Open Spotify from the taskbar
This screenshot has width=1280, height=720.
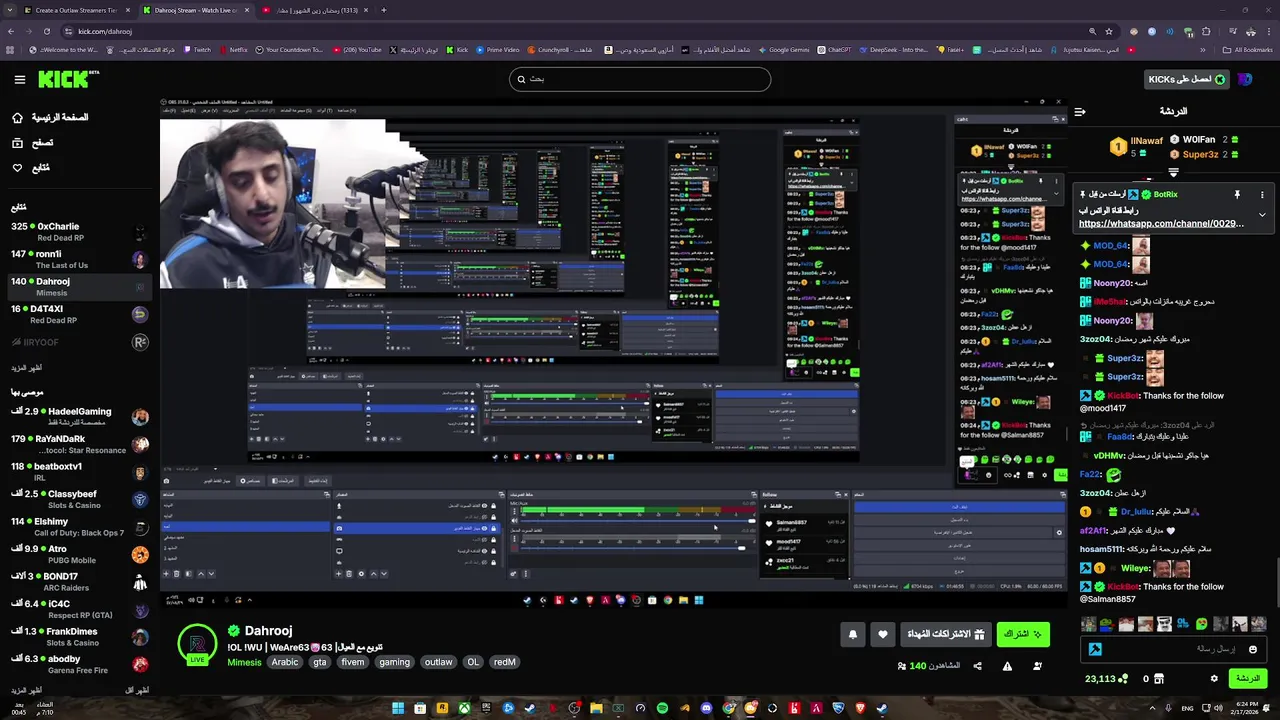tap(662, 708)
